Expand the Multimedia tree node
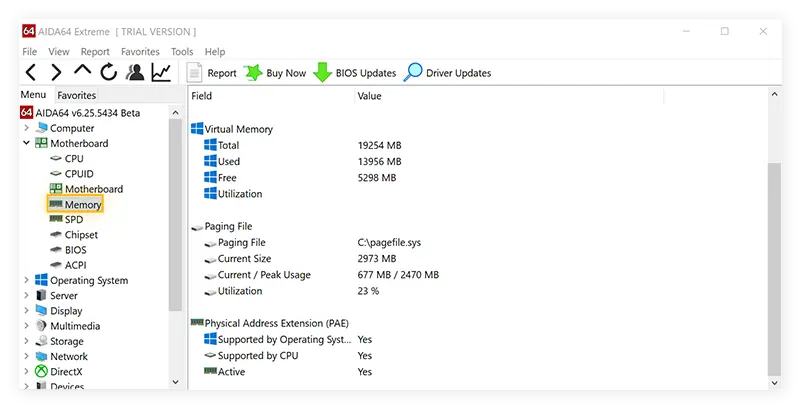Viewport: 800px width, 409px height. [x=27, y=326]
